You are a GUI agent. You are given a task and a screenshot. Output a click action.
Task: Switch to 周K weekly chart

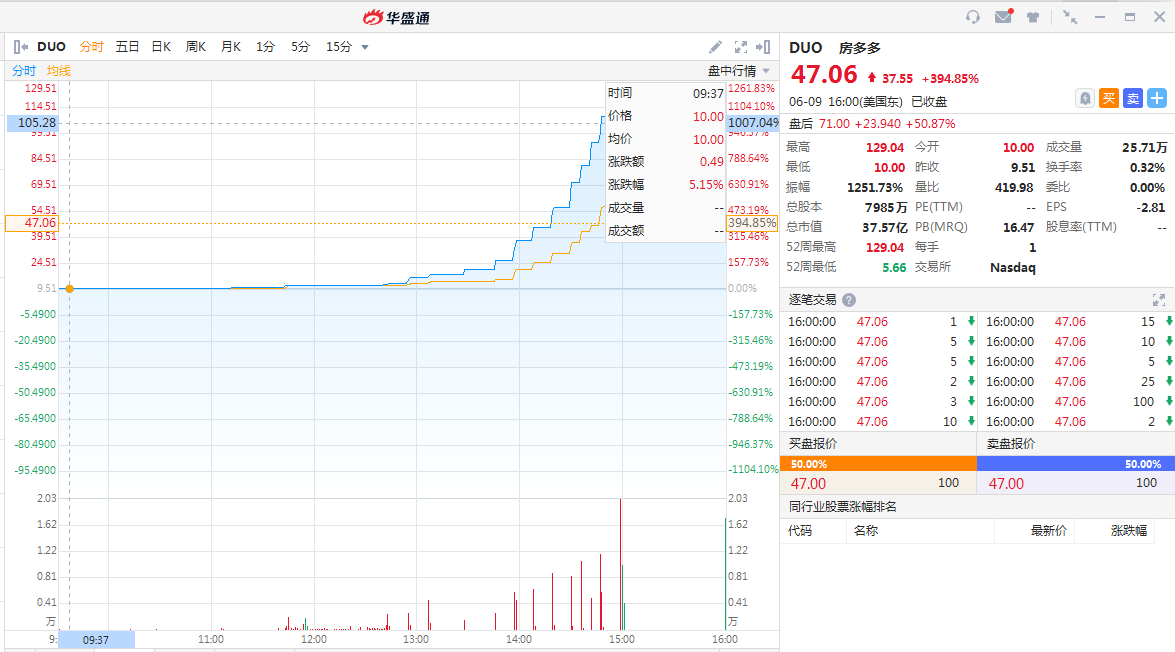point(196,46)
